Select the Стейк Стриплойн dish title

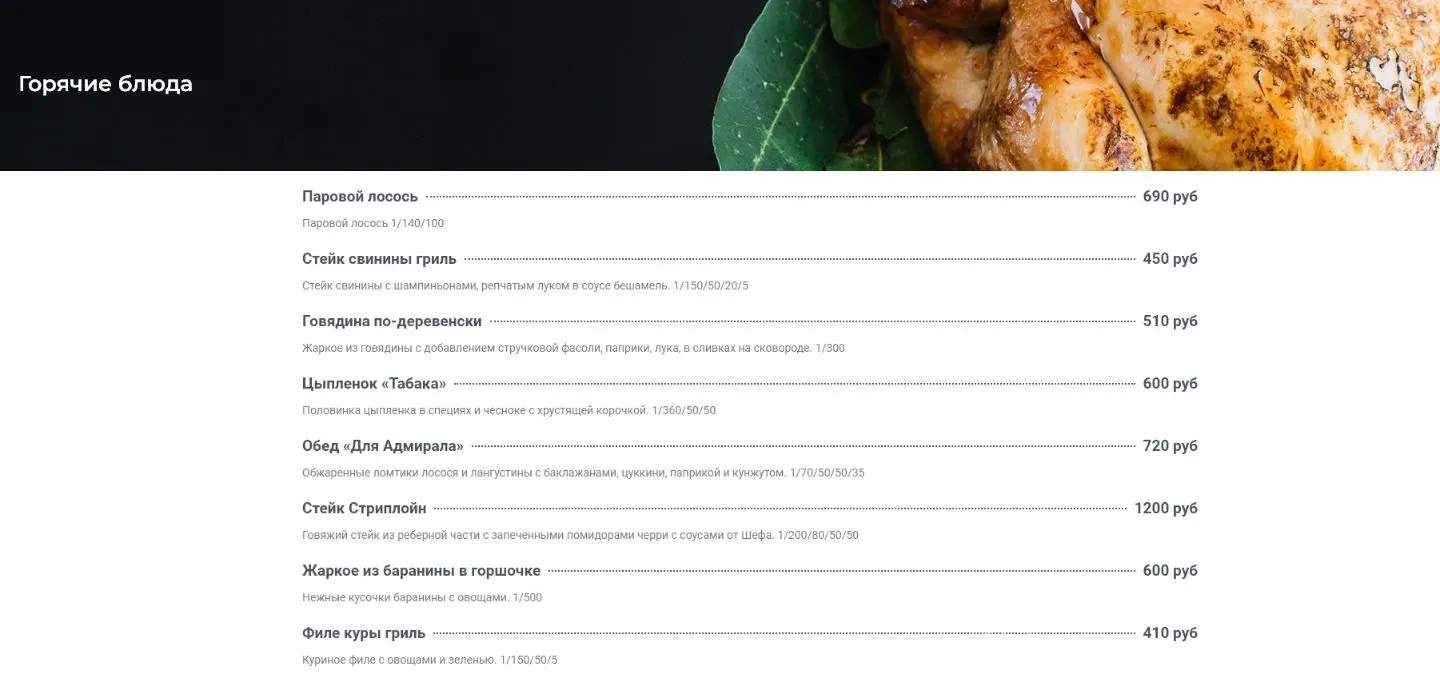coord(364,508)
